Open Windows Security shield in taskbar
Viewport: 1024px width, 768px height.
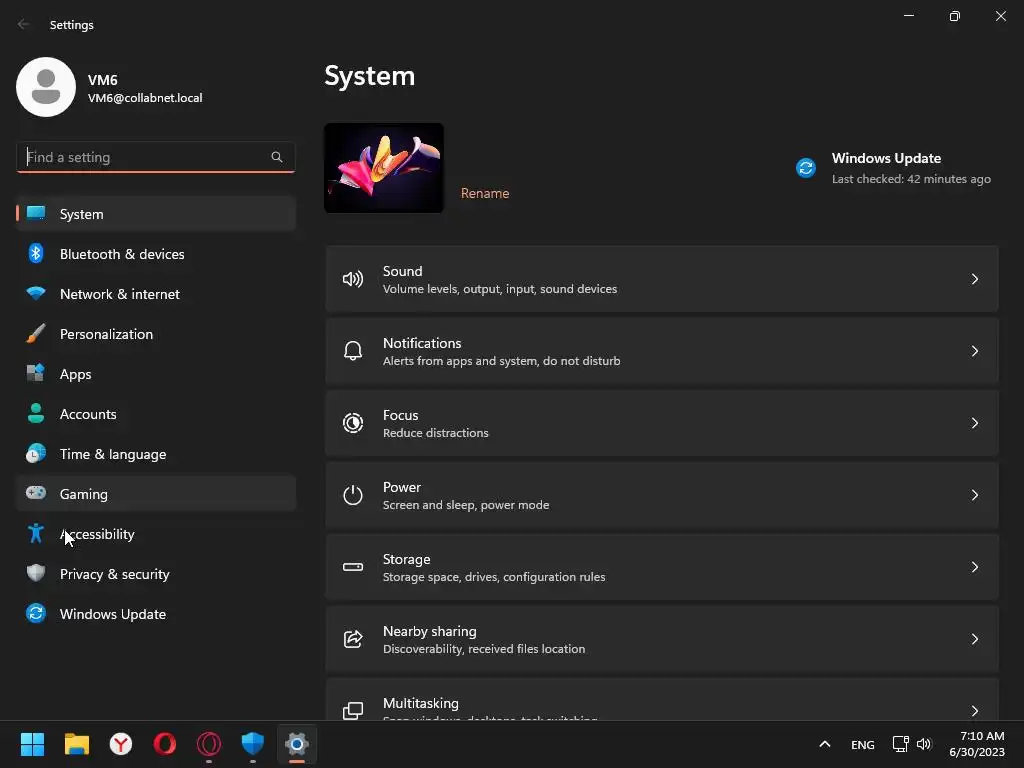(253, 744)
